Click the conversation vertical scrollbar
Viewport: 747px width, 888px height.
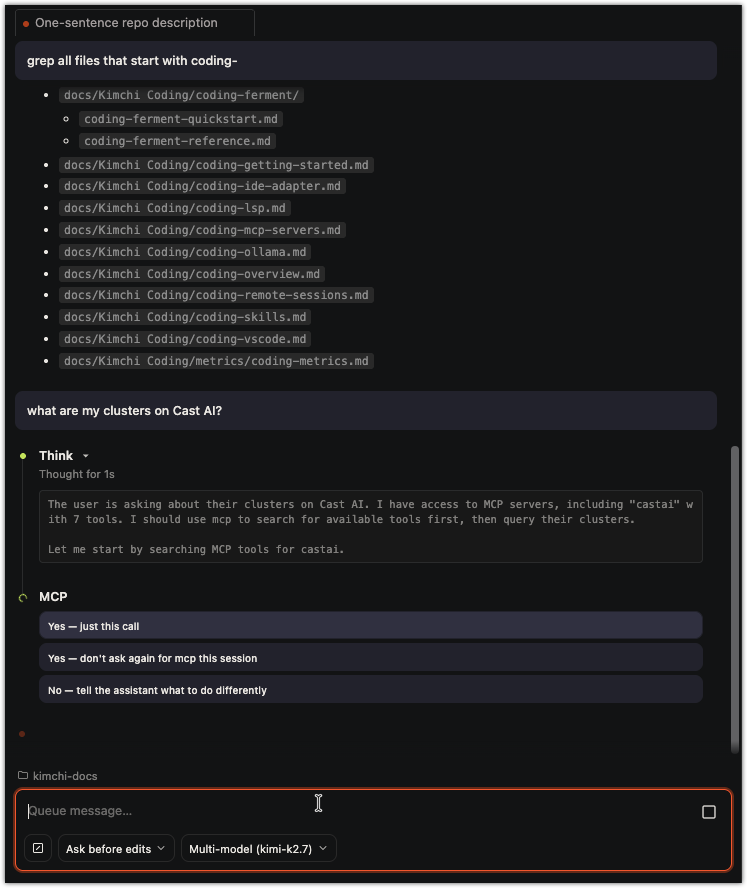[x=735, y=599]
